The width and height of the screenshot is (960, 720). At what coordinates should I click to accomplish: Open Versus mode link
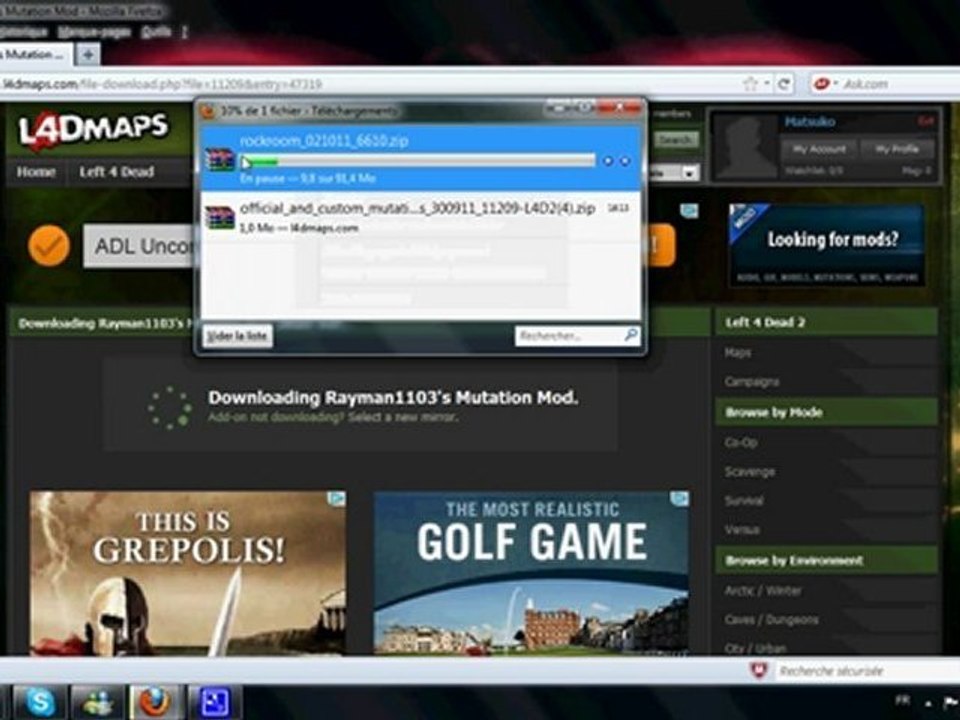pos(742,530)
